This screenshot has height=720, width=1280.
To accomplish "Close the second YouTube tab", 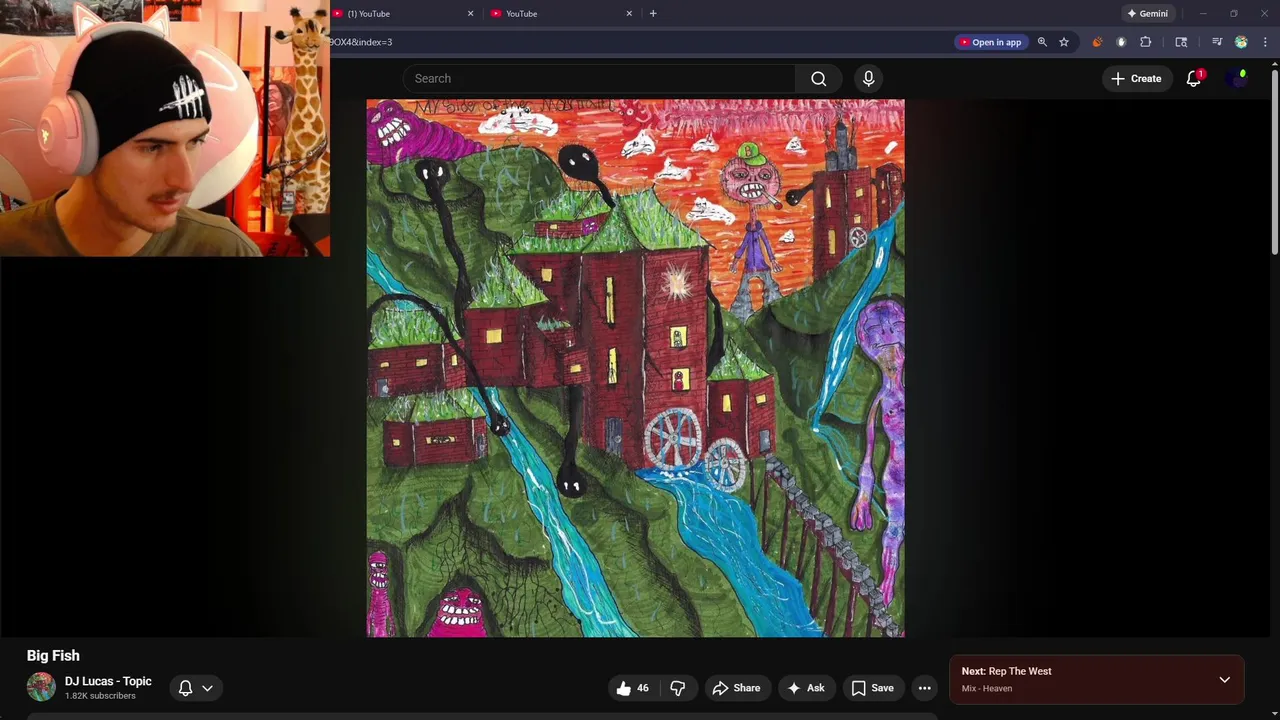I will (629, 13).
